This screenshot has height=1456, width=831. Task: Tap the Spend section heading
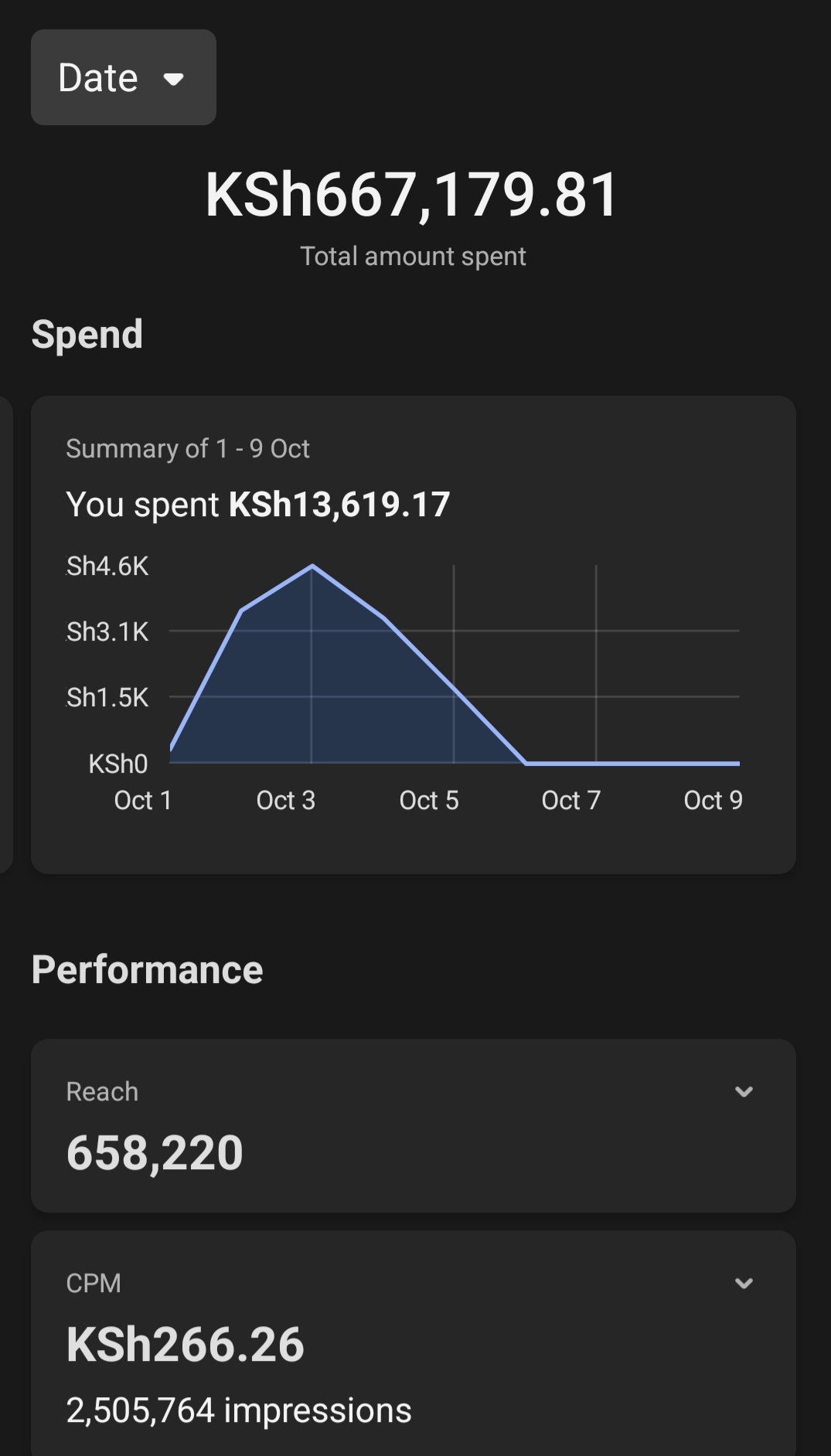pyautogui.click(x=87, y=335)
